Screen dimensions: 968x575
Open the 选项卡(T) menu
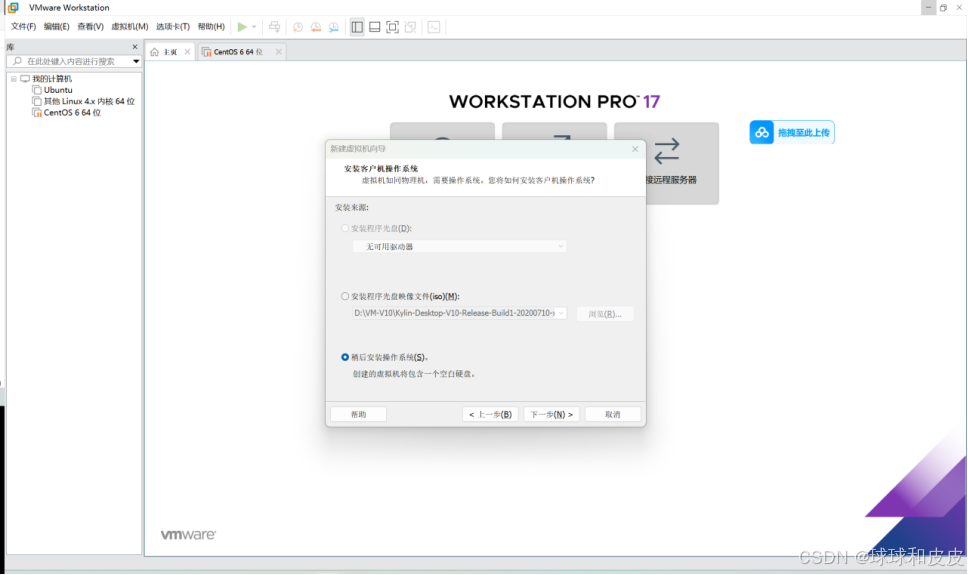[173, 27]
